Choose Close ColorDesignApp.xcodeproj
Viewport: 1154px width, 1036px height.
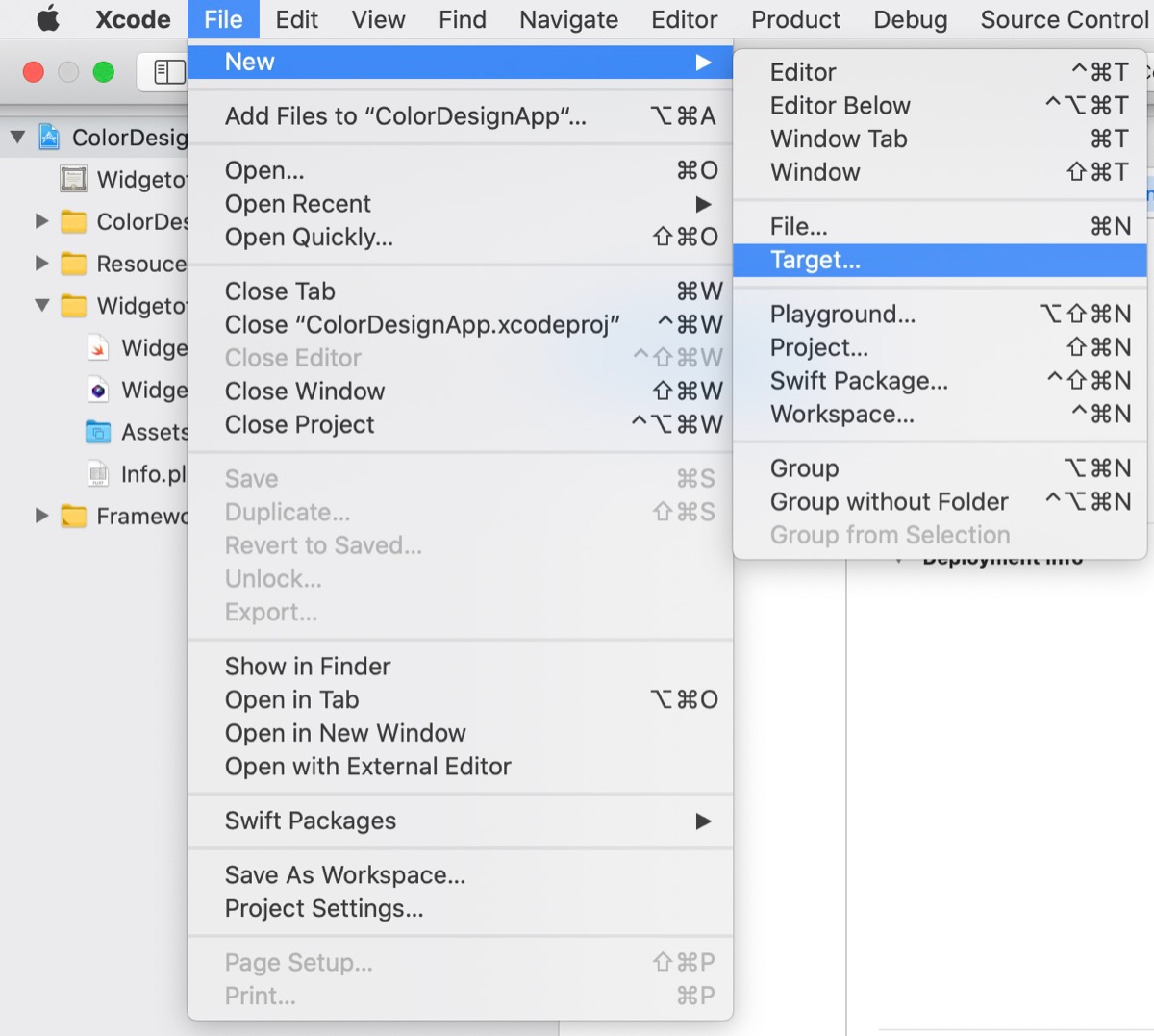461,324
